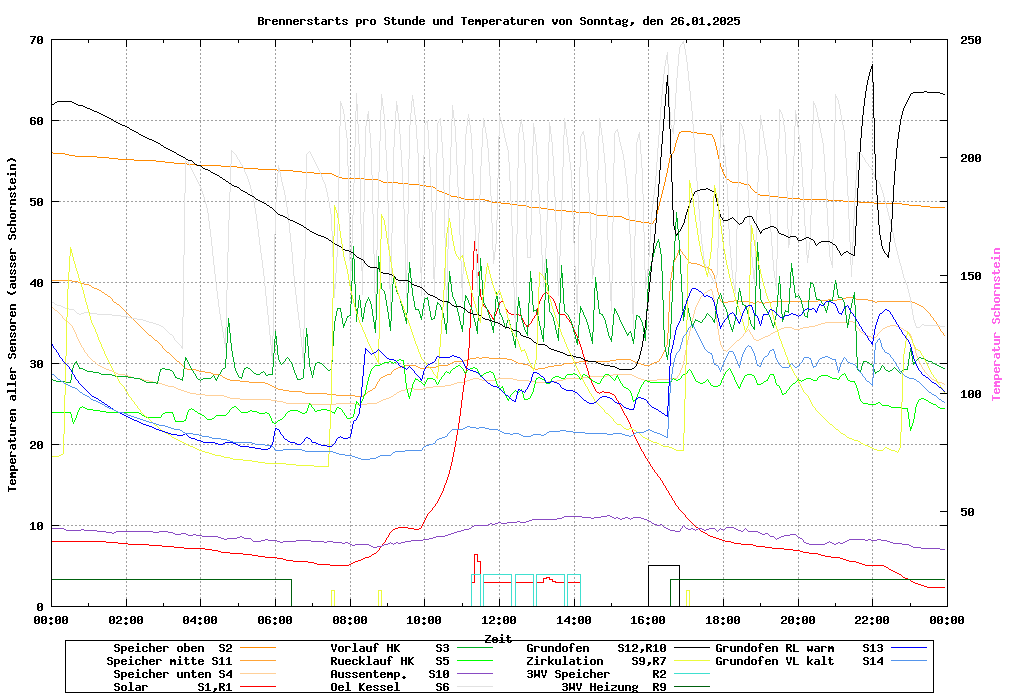Click the '3WV Heizung R9' legend label
Screen dimensions: 1024x700
613,687
